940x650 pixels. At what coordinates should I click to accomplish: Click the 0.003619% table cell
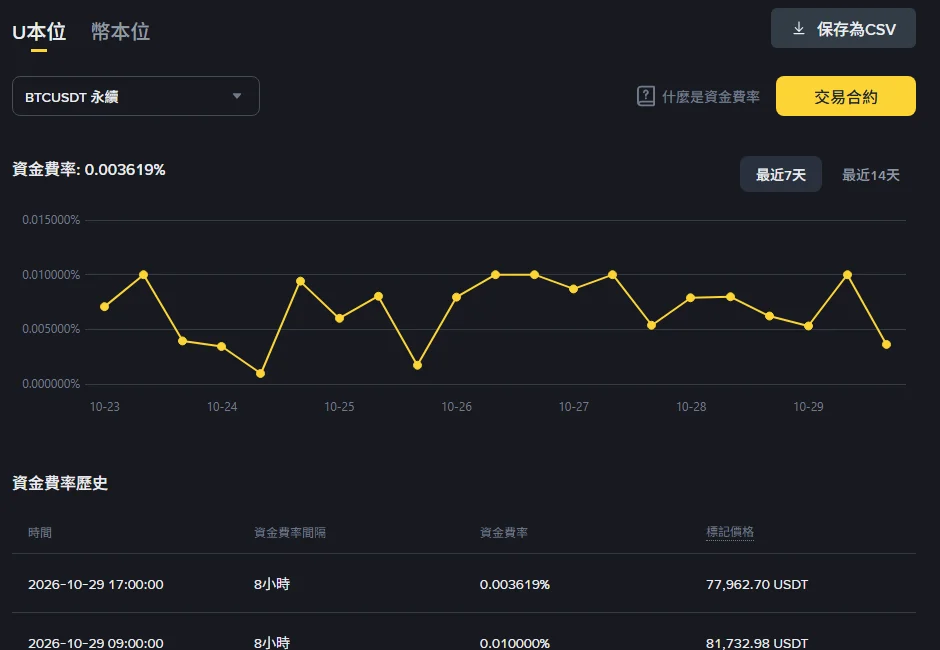(x=514, y=584)
